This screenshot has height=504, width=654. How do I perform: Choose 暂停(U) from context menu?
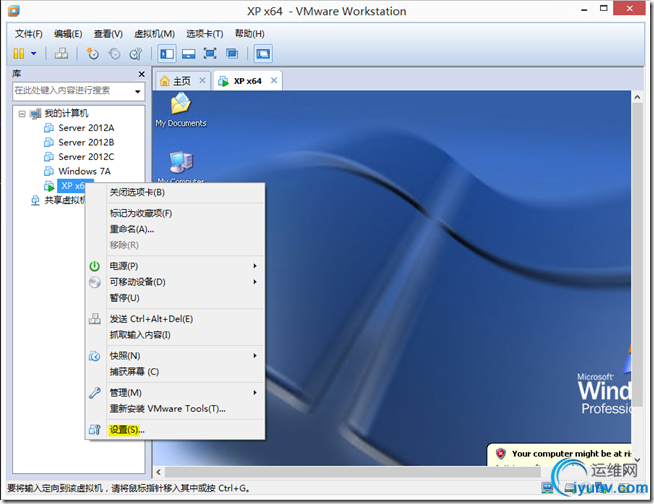click(x=124, y=298)
